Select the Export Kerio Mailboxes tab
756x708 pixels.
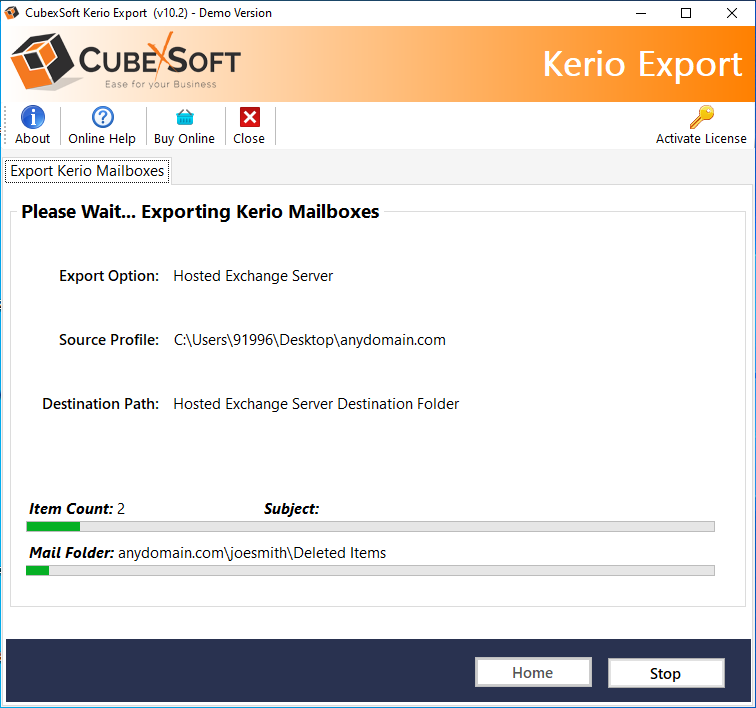(87, 171)
